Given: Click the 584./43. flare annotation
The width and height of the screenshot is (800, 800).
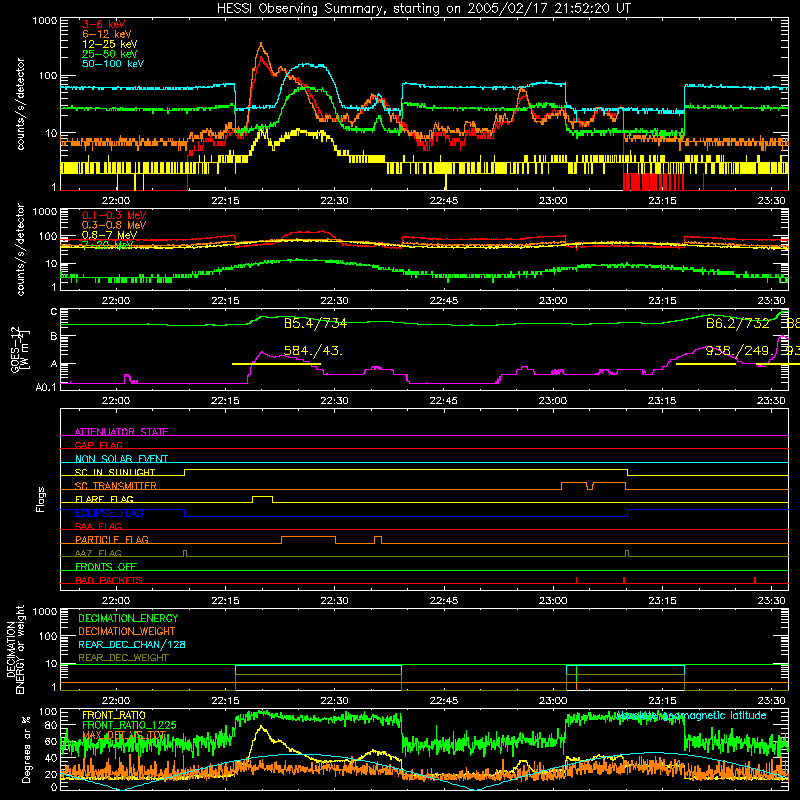Looking at the screenshot, I should point(313,351).
